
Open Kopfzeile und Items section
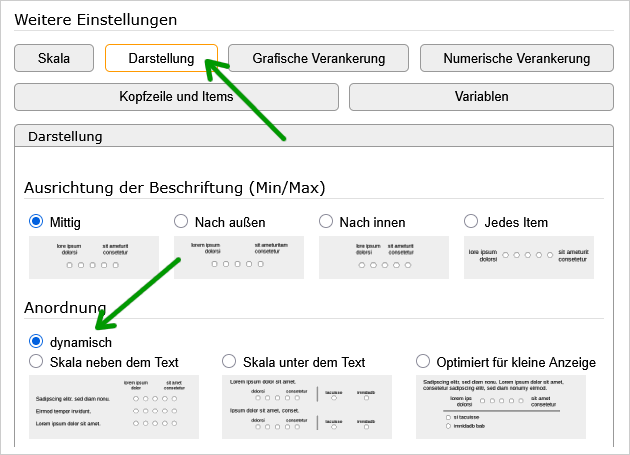click(x=176, y=97)
